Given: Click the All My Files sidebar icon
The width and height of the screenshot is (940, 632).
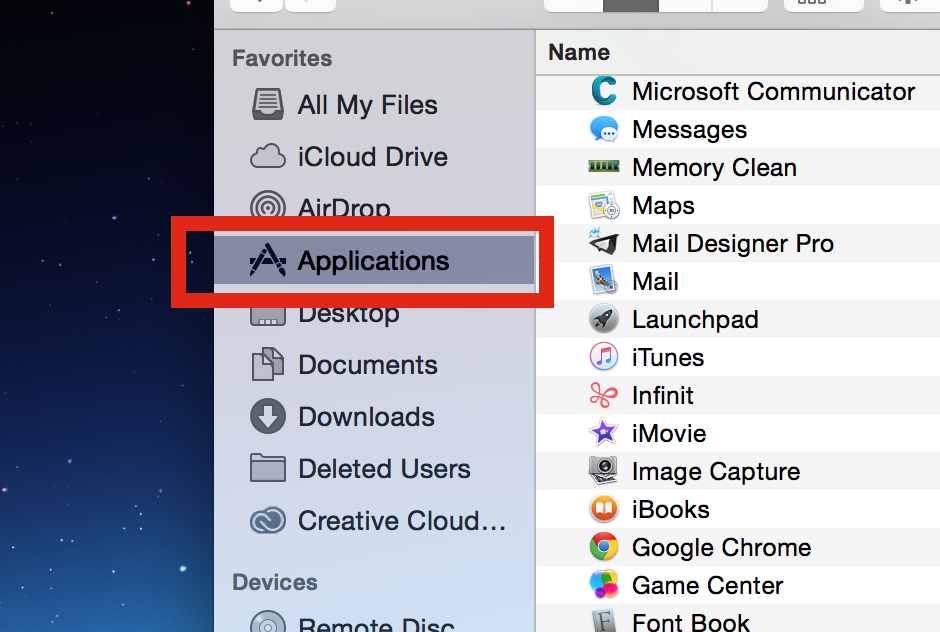Looking at the screenshot, I should click(267, 104).
